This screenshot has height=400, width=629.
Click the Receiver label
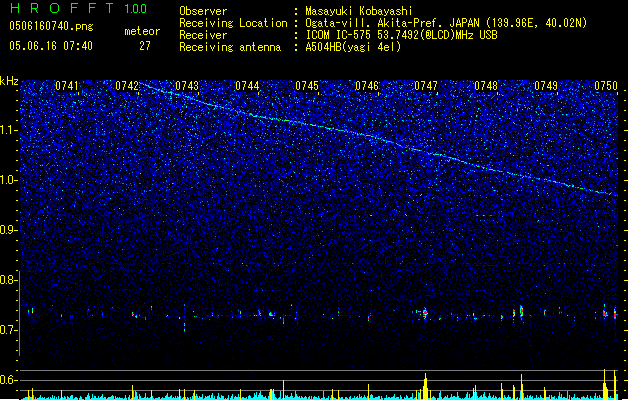(x=203, y=35)
